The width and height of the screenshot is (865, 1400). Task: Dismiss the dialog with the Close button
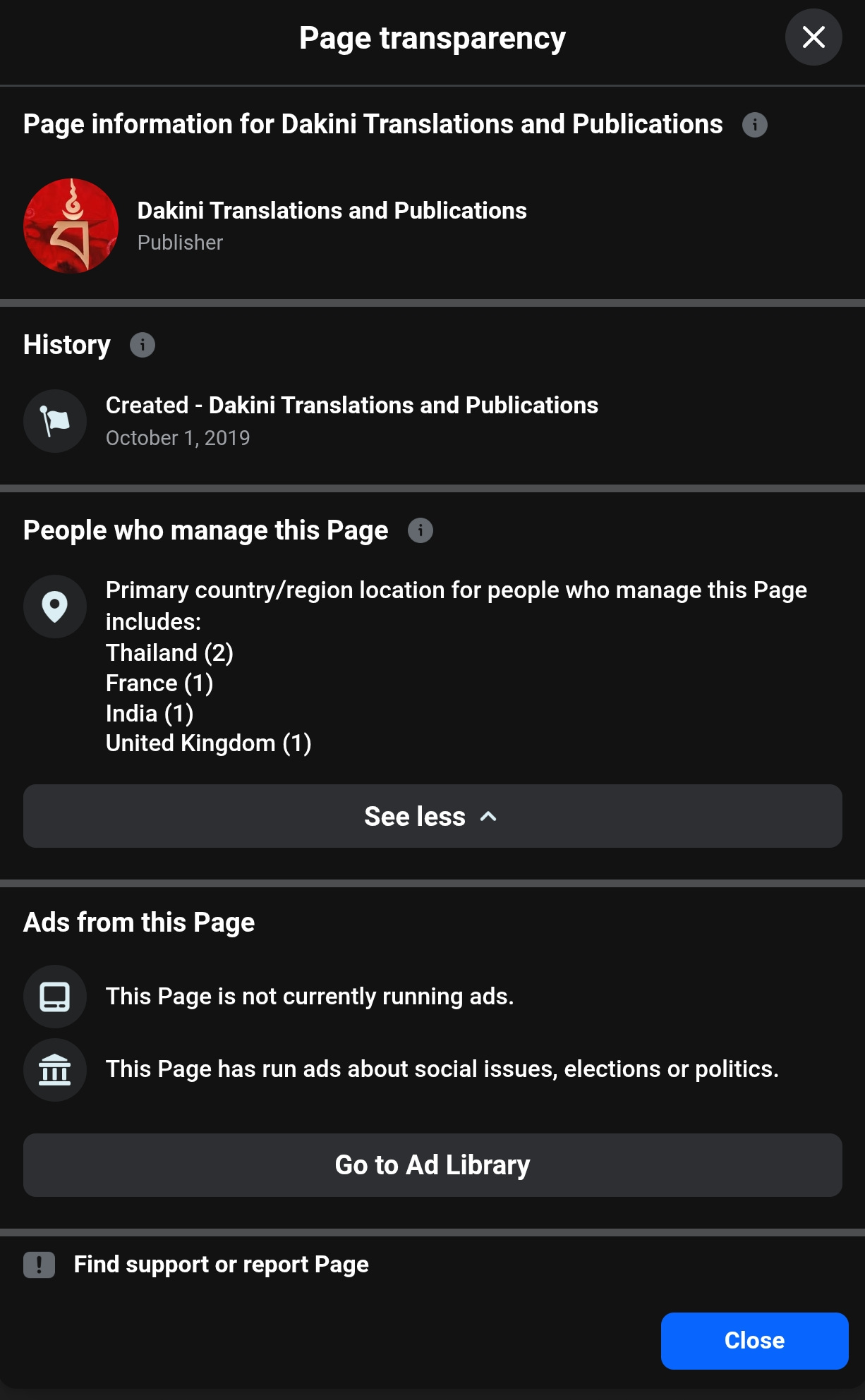click(x=754, y=1341)
